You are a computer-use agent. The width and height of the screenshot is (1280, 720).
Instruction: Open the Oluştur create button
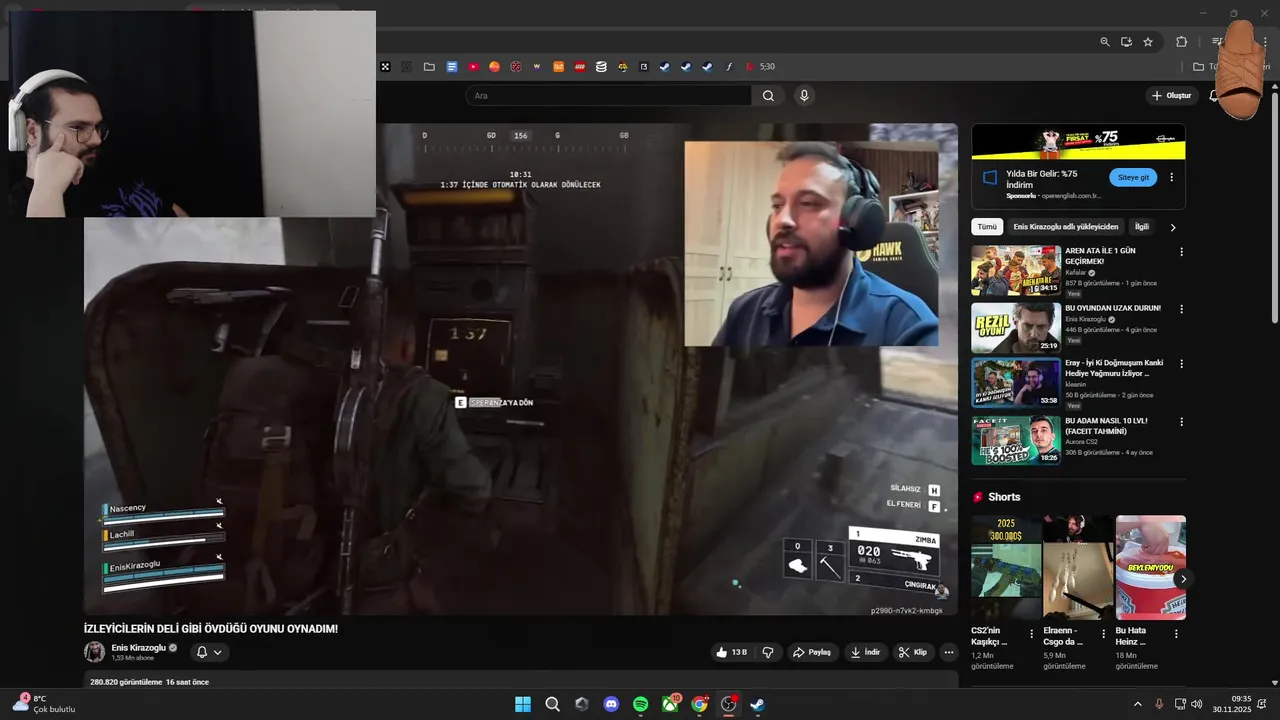1171,96
